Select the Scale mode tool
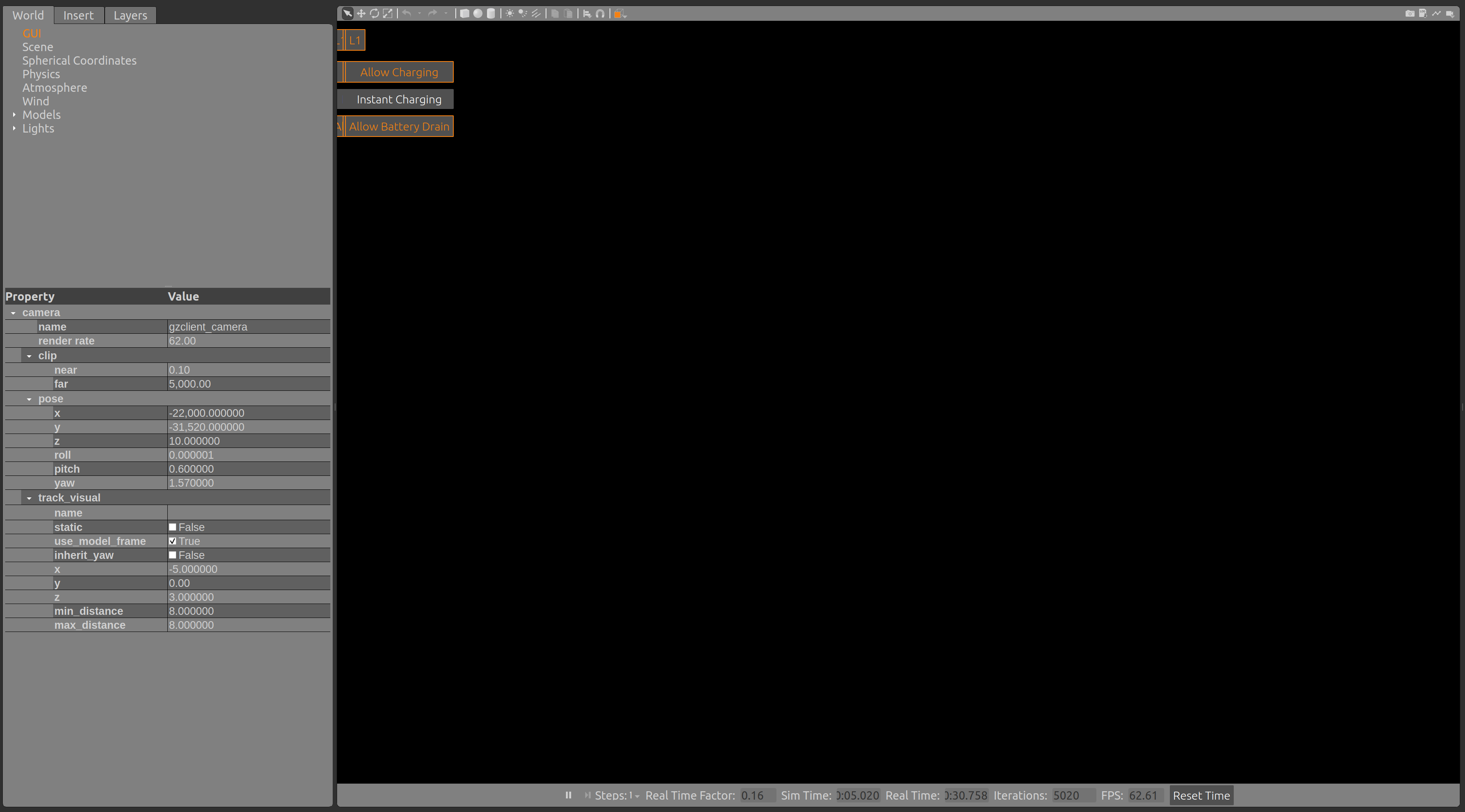Viewport: 1465px width, 812px height. click(x=388, y=13)
